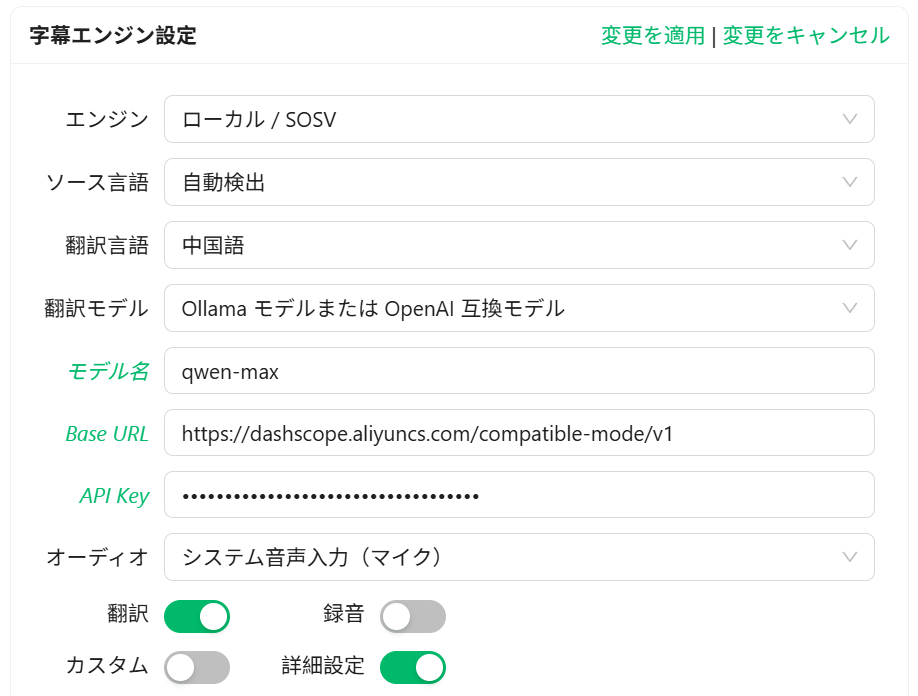Viewport: 918px width, 696px height.
Task: Turn on the カスタム toggle switch
Action: click(x=197, y=667)
